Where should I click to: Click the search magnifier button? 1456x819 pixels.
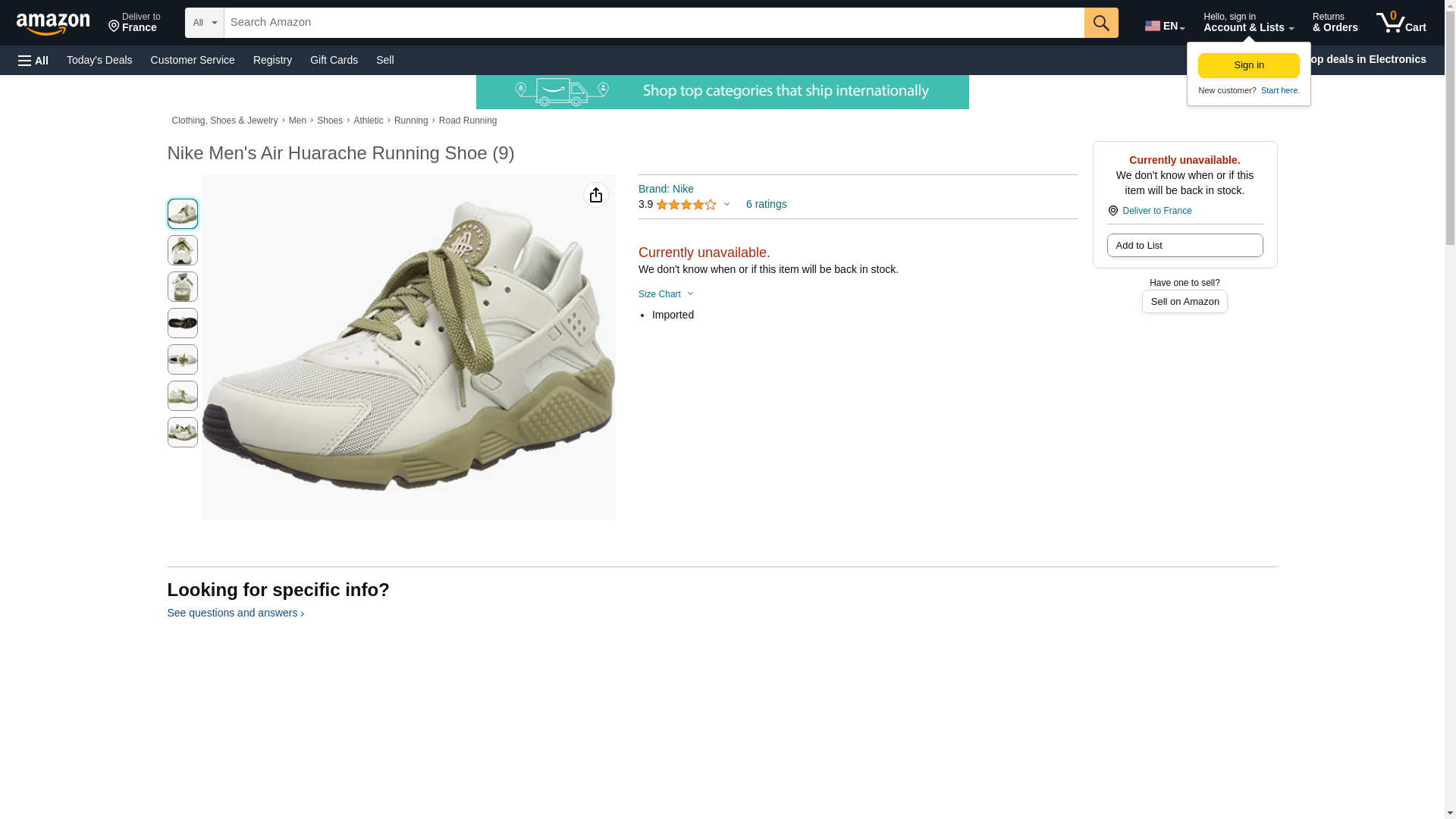coord(1101,23)
